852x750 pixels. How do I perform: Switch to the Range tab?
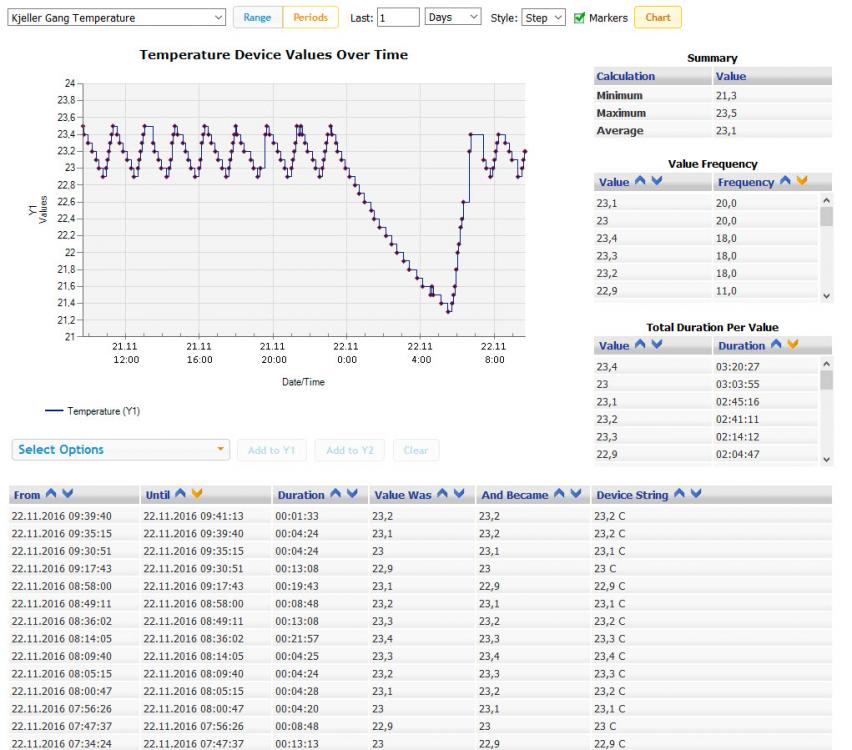pos(257,18)
